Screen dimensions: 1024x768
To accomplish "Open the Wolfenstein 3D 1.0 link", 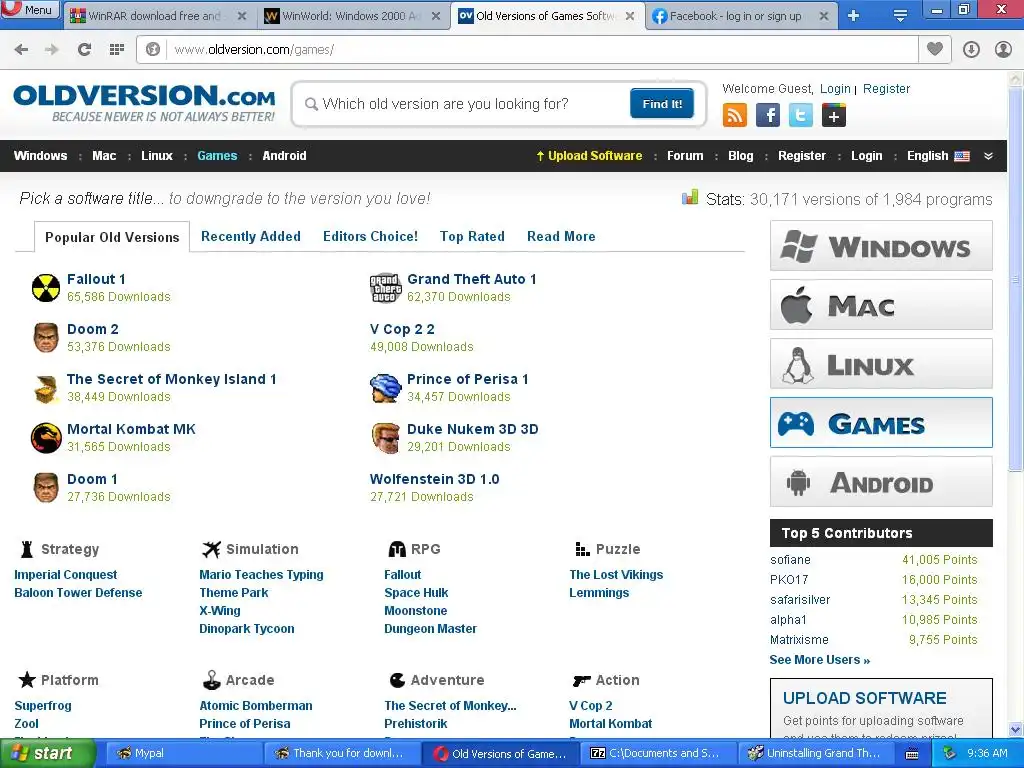I will pyautogui.click(x=434, y=479).
